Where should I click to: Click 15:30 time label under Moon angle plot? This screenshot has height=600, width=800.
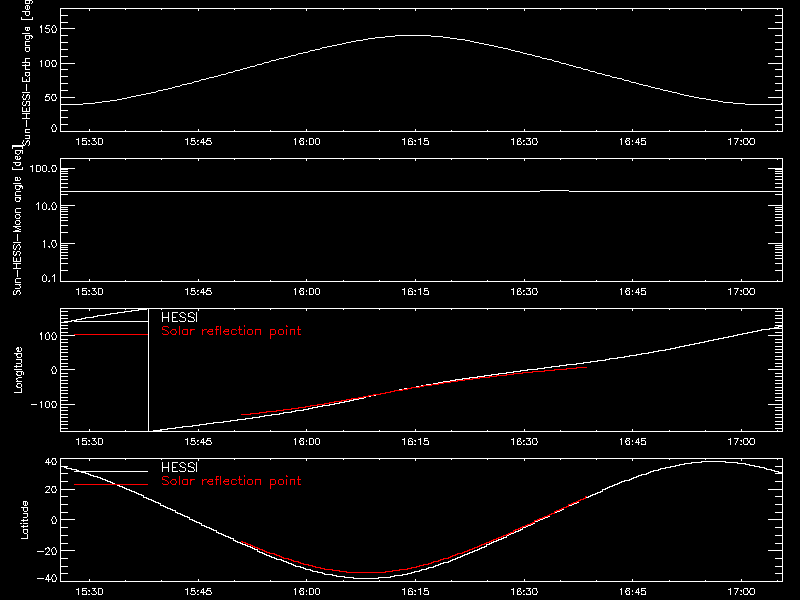89,291
